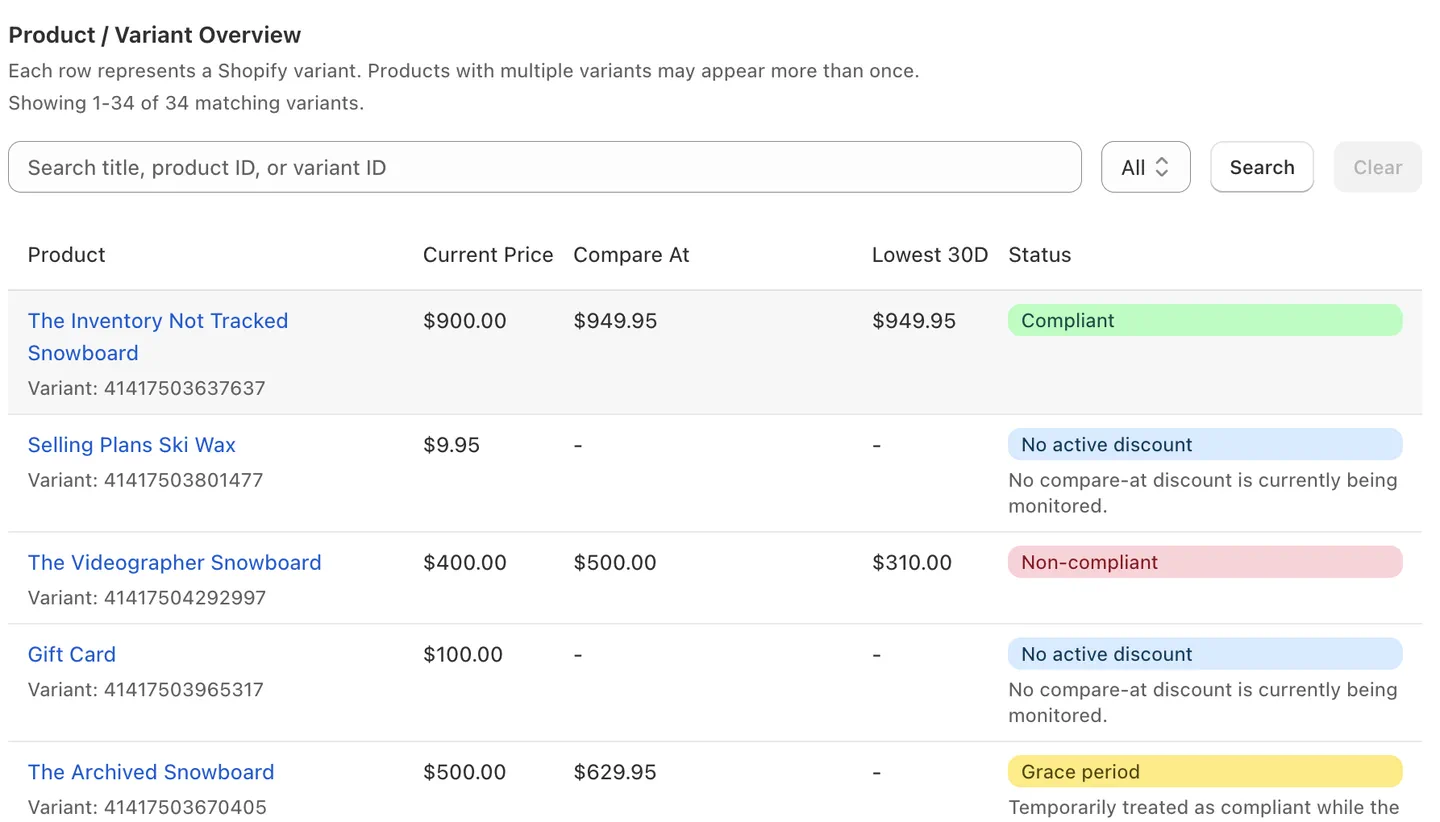Click the $500.00 compare-at value for Videographer

[x=615, y=563]
